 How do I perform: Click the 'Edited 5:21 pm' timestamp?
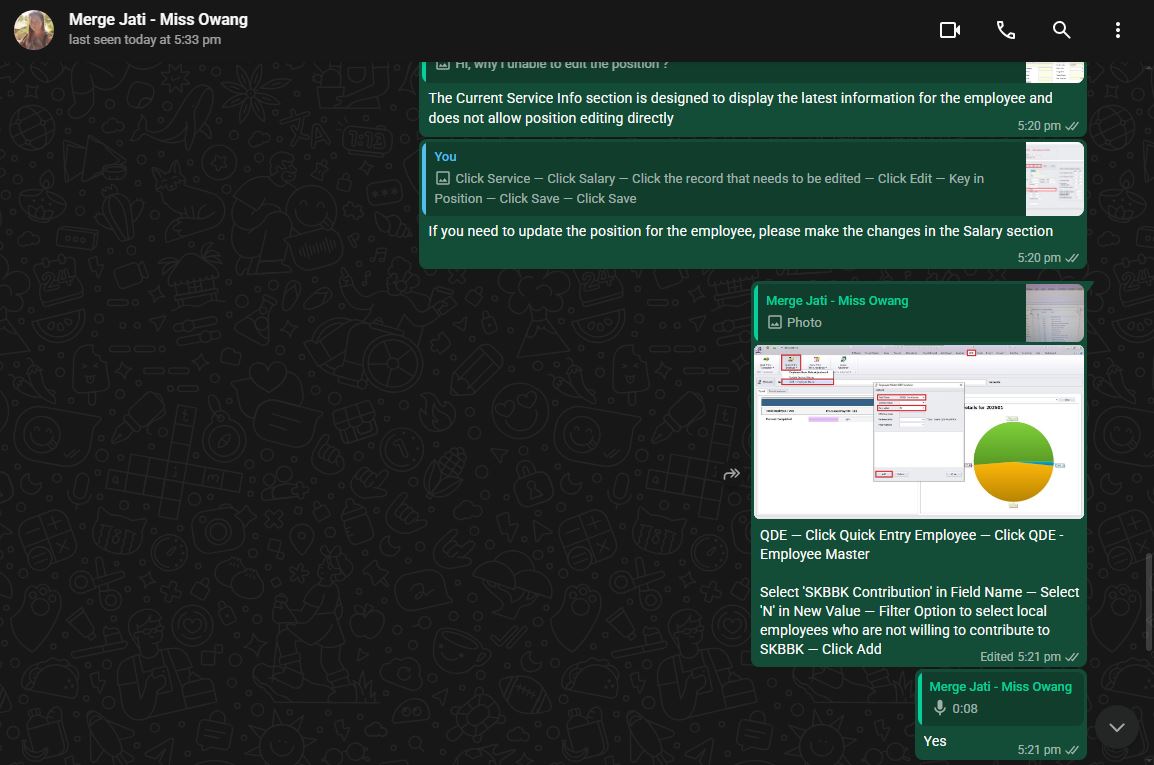click(1020, 657)
